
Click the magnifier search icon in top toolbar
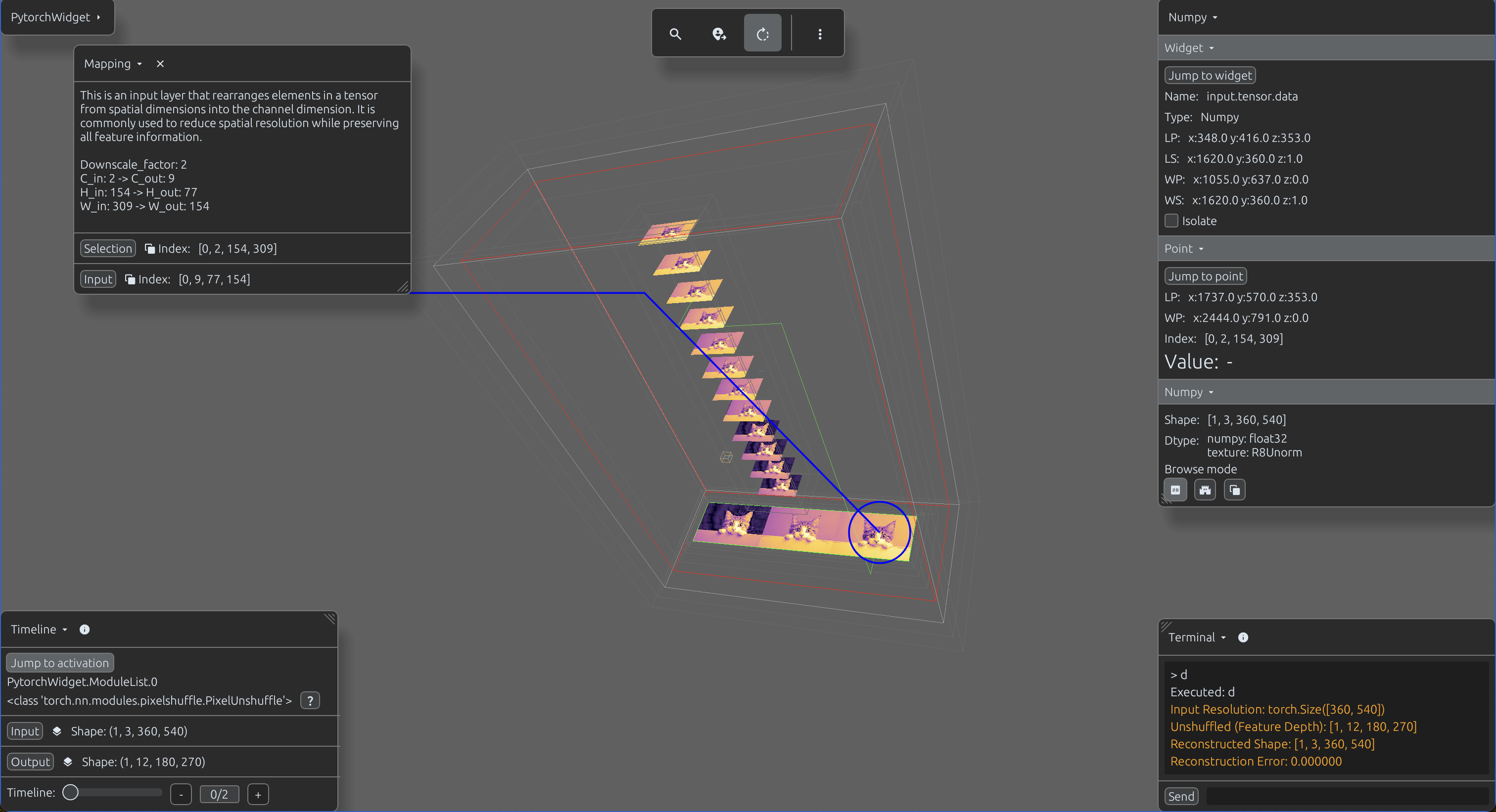tap(675, 34)
